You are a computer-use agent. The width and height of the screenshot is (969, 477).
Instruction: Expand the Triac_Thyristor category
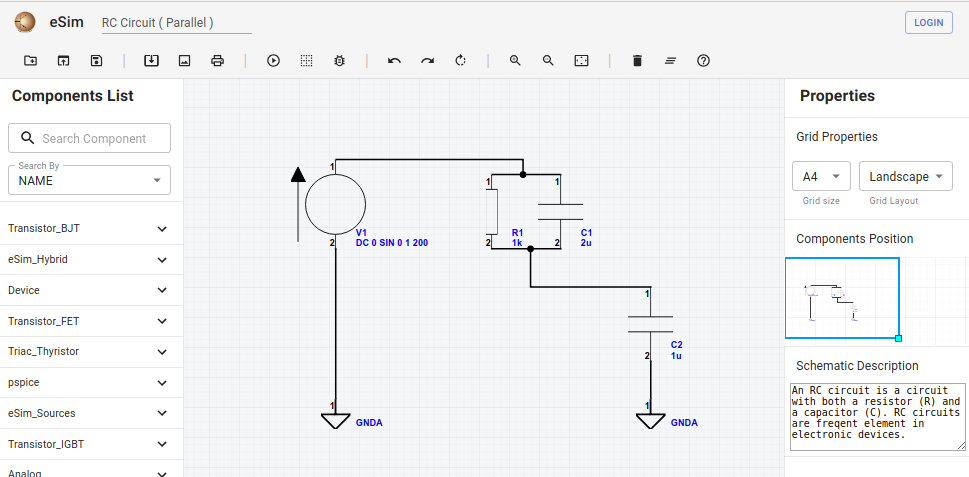[91, 352]
